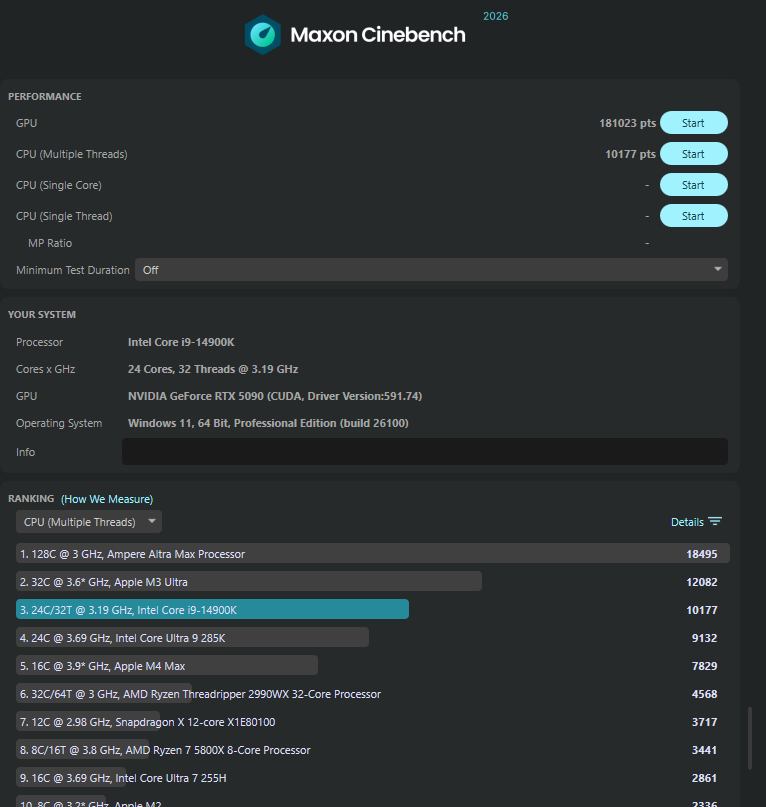The width and height of the screenshot is (766, 807).
Task: Click the processor name Intel Core i9-14900K
Action: coord(181,342)
